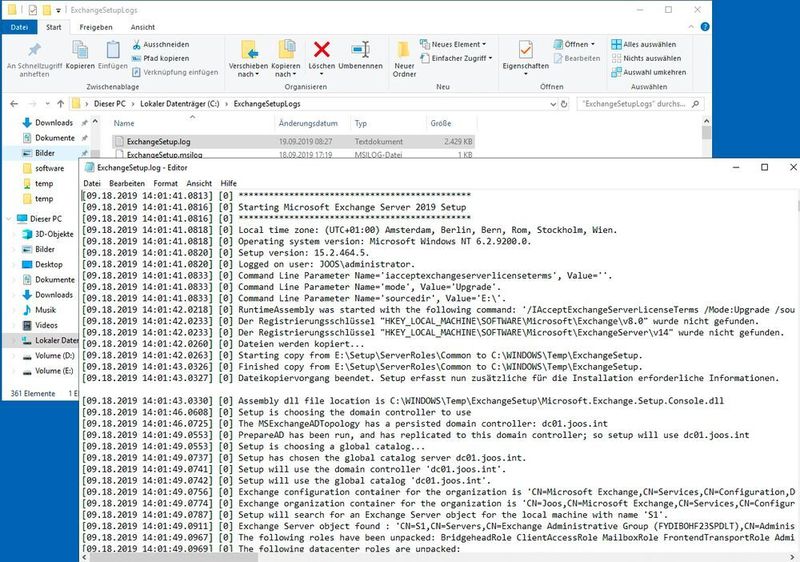The width and height of the screenshot is (800, 562).
Task: Click Auswahl umkehren in ribbon
Action: click(648, 72)
